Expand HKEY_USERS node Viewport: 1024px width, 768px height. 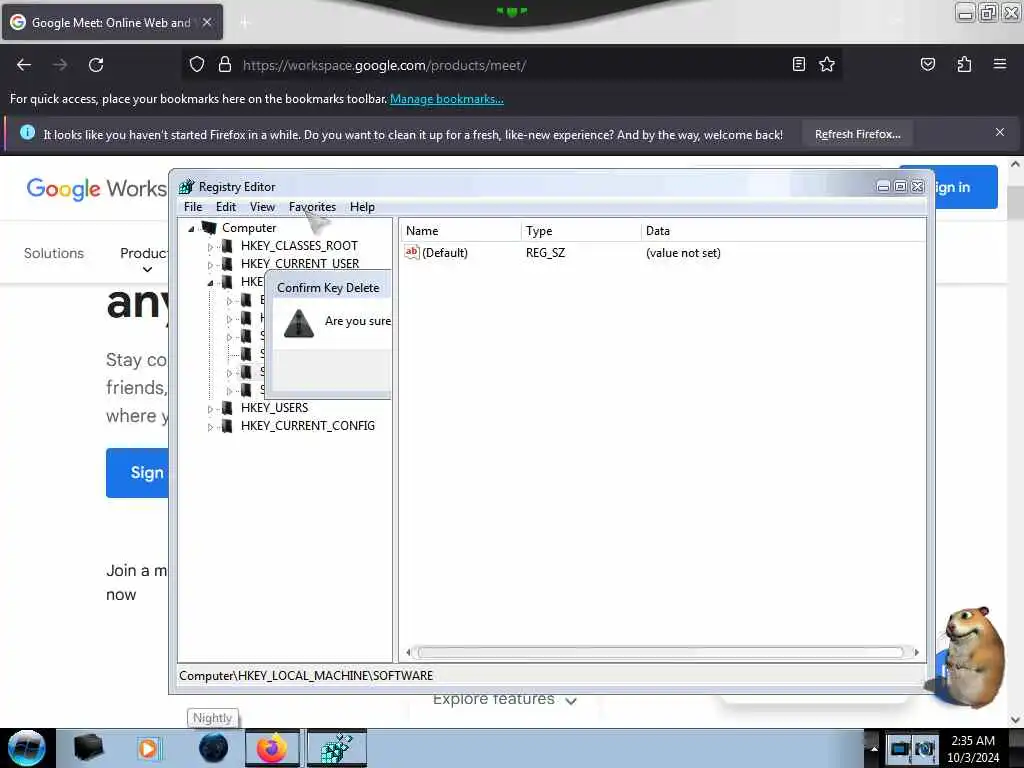[210, 409]
